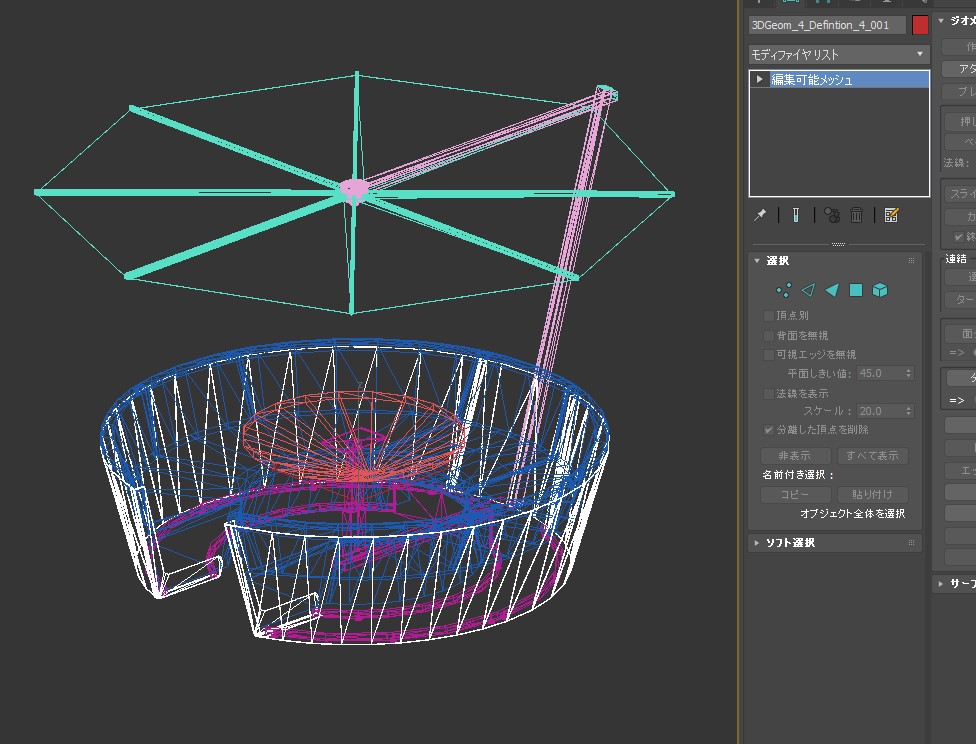Click the 非表示 button
Screen dimensions: 976x744
coord(795,456)
